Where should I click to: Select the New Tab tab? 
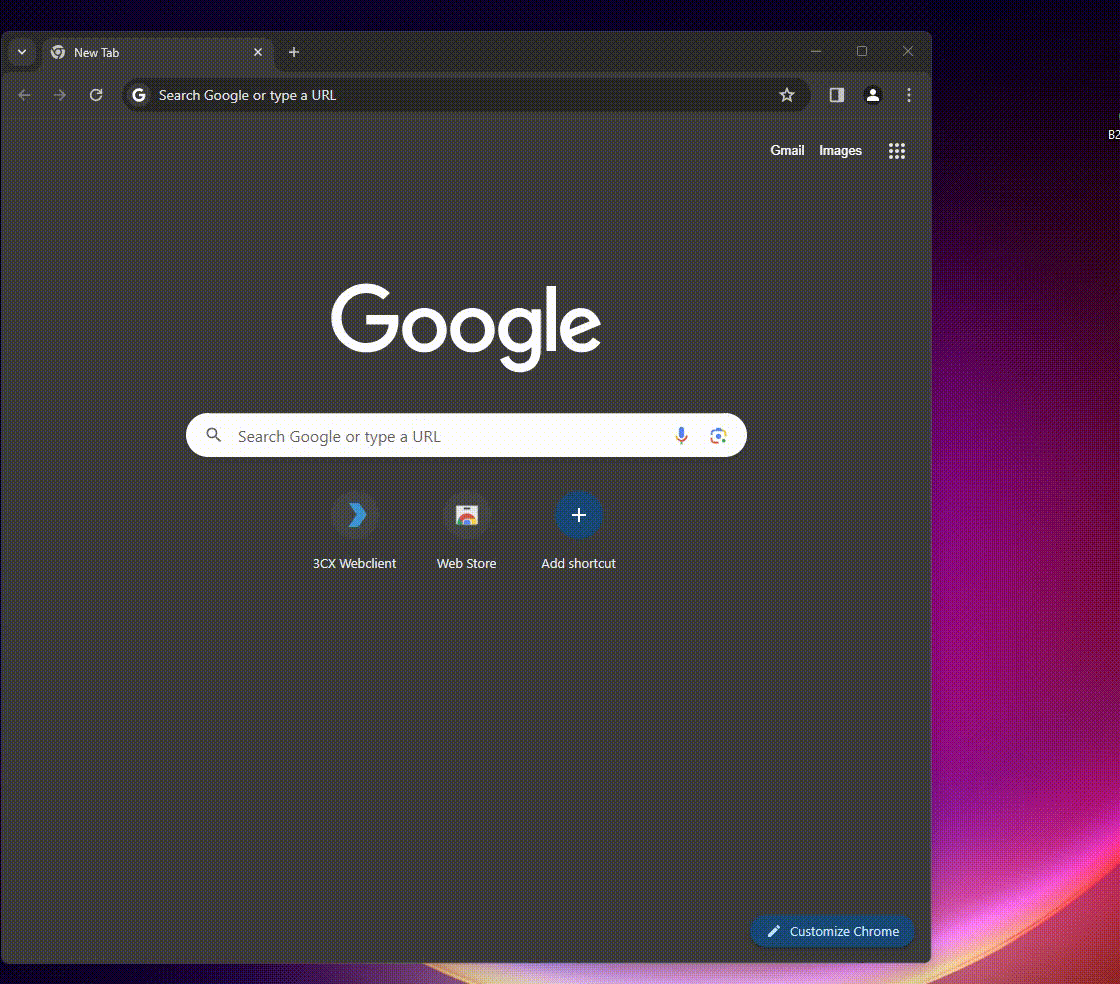158,53
